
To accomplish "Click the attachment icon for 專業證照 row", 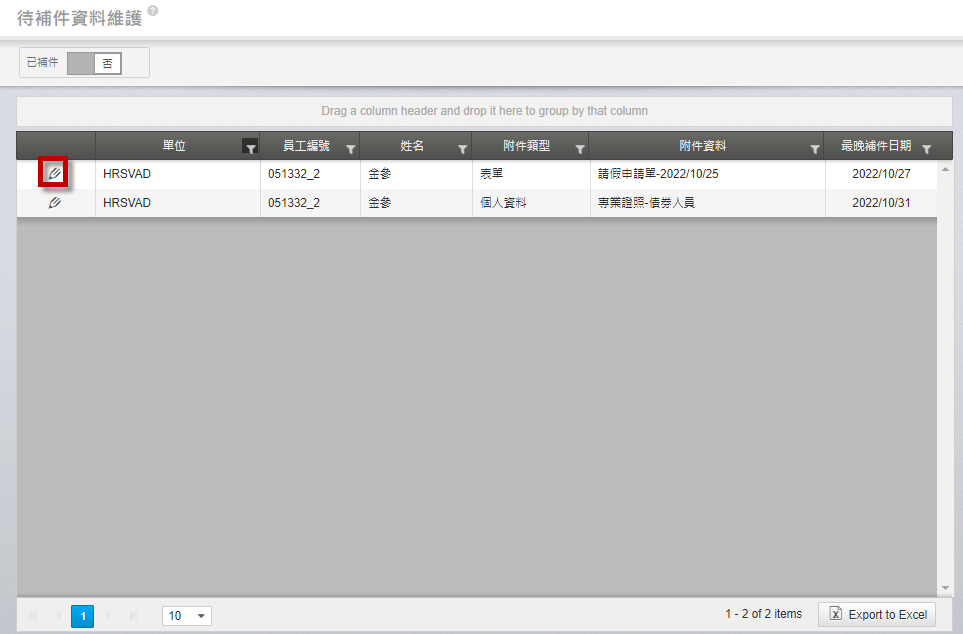I will click(55, 203).
